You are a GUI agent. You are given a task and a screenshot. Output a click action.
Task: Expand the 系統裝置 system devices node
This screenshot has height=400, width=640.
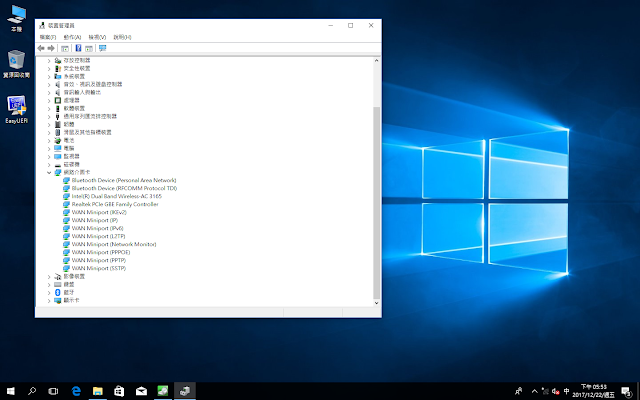[49, 76]
